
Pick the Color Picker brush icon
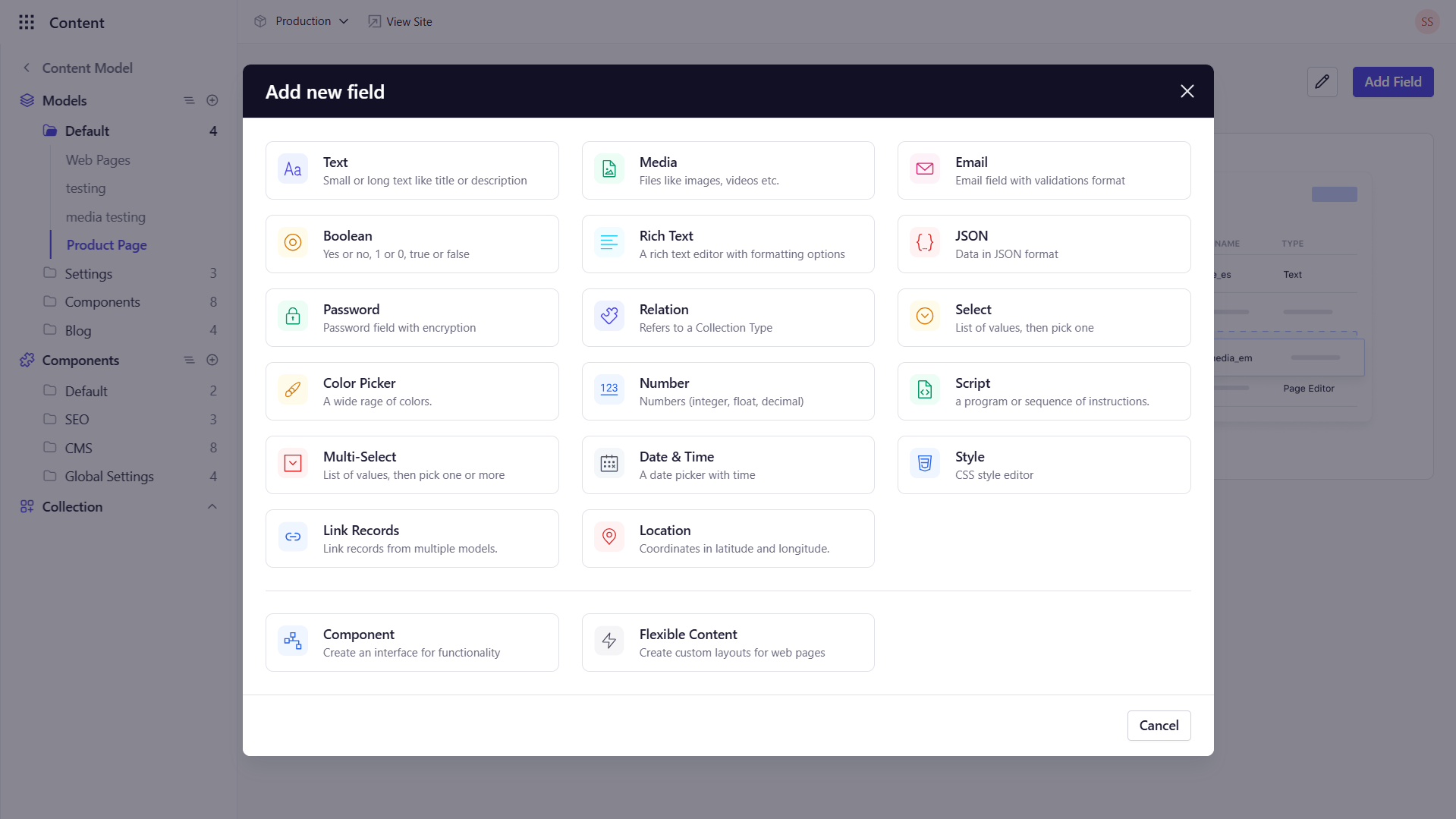tap(293, 390)
